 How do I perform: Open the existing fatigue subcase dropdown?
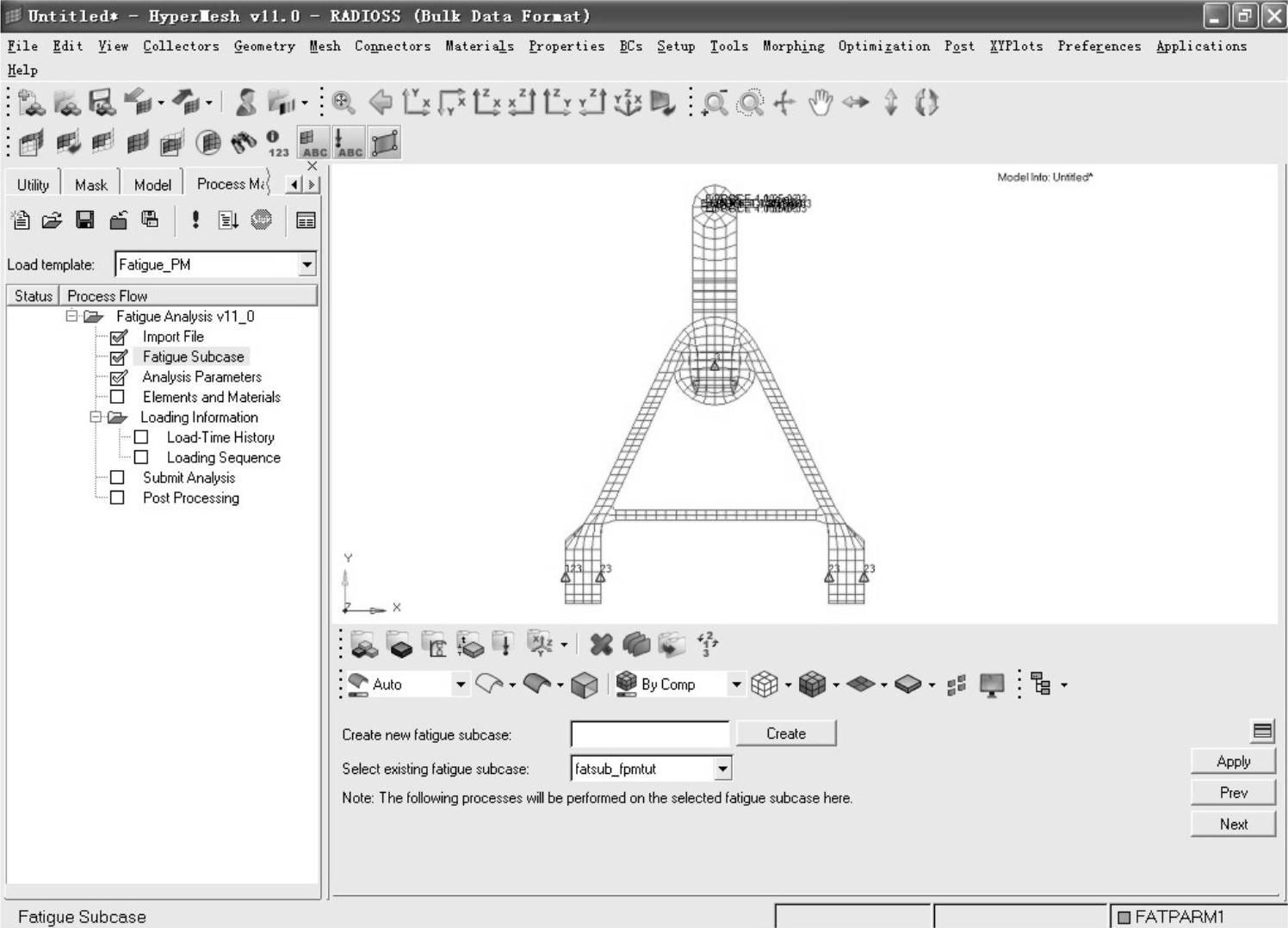pos(722,768)
